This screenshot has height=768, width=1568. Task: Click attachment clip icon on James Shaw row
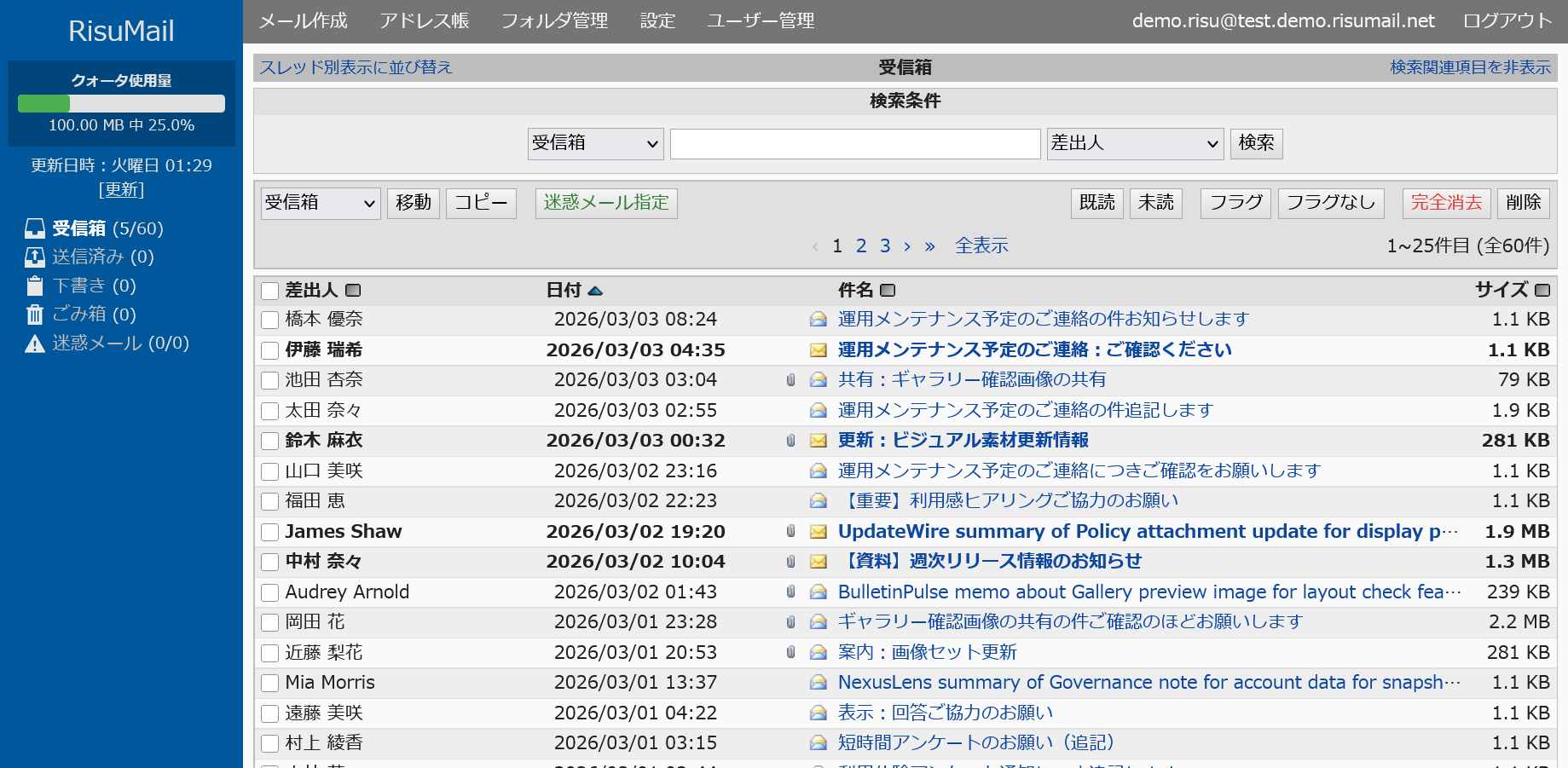click(x=790, y=532)
